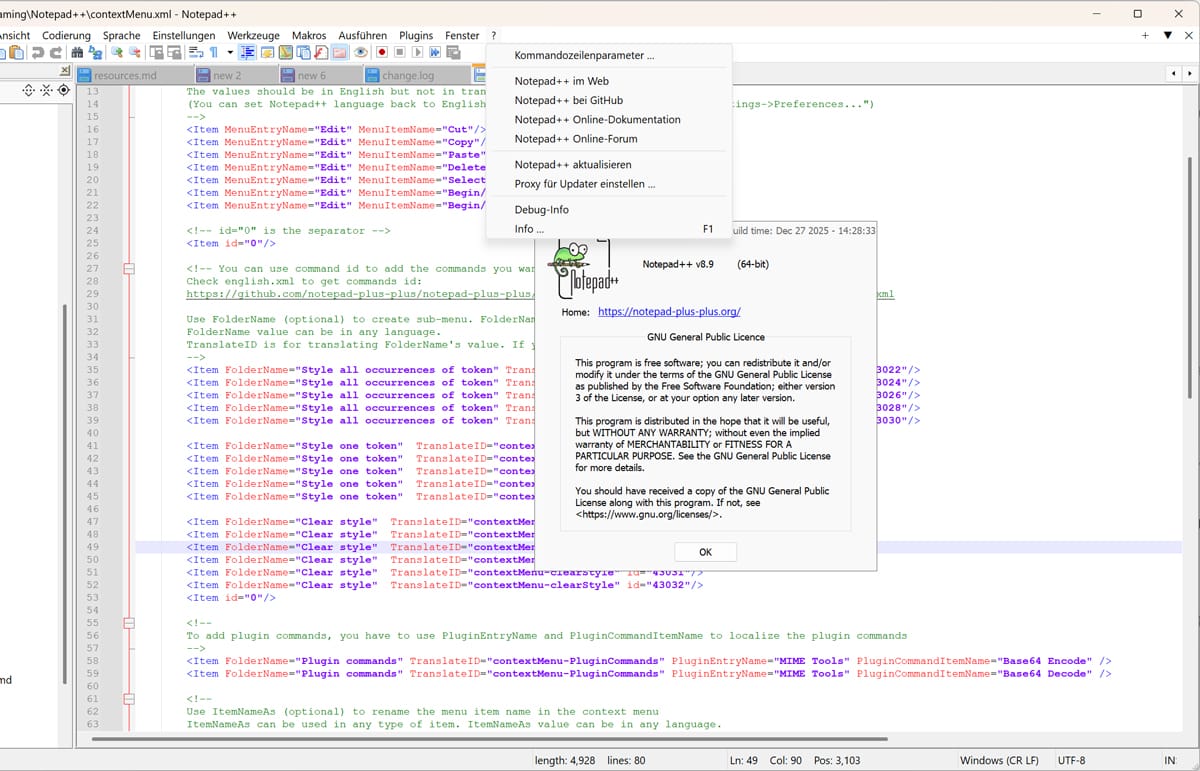Collapse the fold marker at line 55

[x=130, y=622]
